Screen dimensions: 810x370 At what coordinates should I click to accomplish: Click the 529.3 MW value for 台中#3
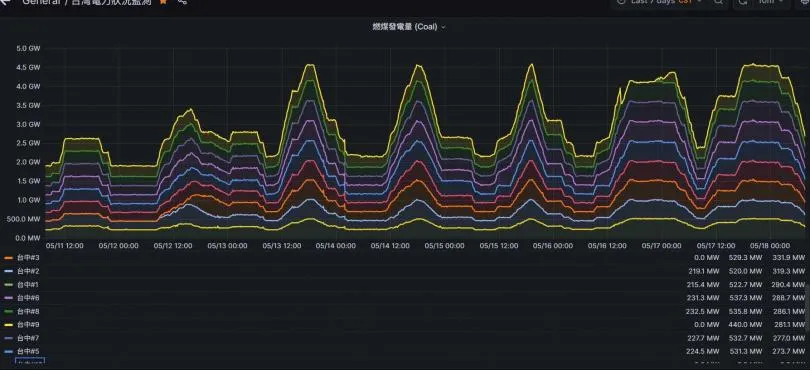point(746,257)
